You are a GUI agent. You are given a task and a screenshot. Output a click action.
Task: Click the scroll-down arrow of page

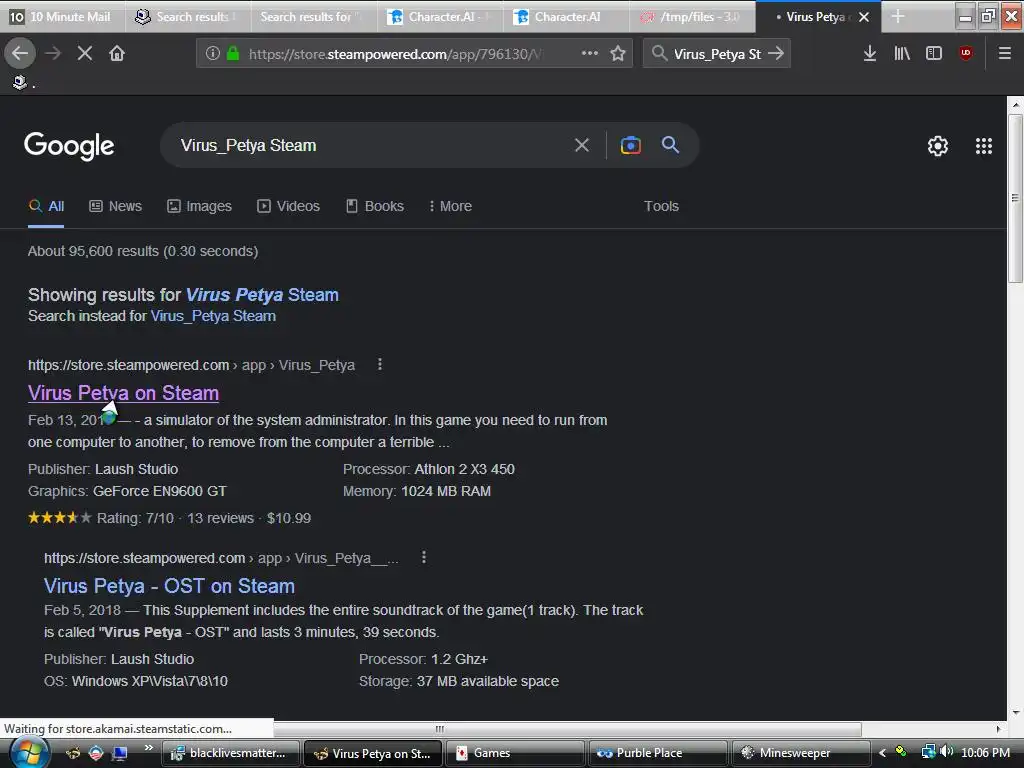[x=1015, y=712]
